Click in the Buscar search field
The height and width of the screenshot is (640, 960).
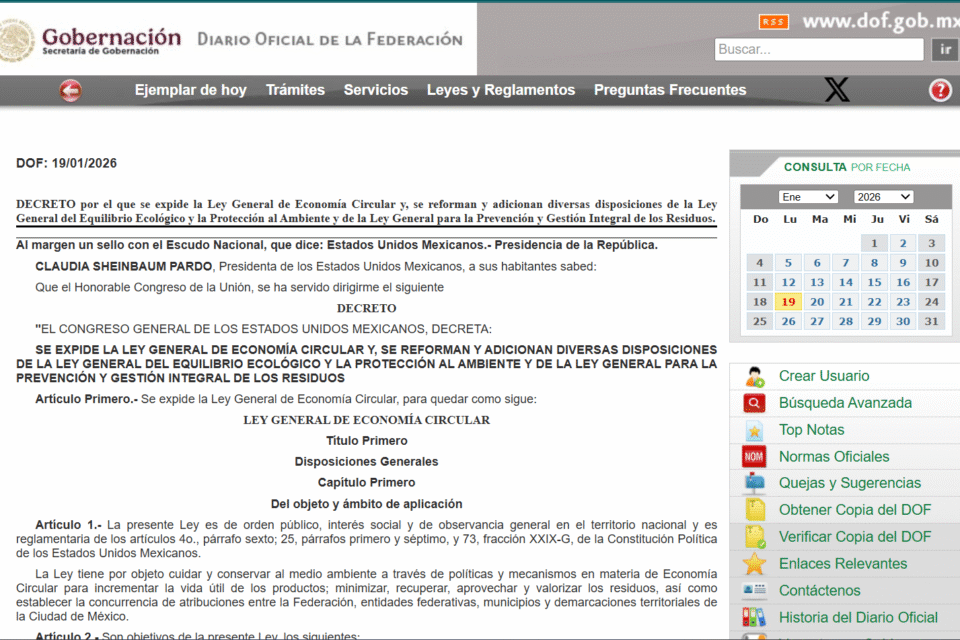pos(818,49)
